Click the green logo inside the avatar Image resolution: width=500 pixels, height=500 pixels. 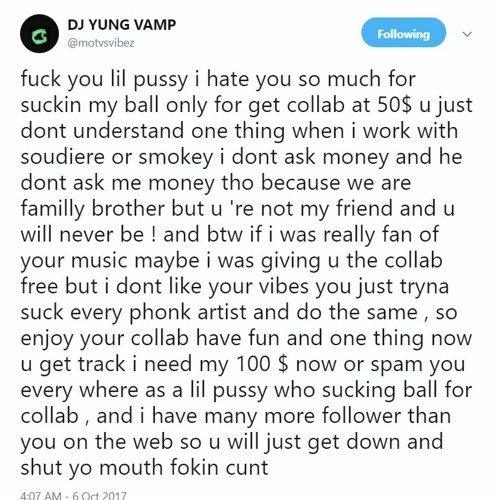click(40, 36)
